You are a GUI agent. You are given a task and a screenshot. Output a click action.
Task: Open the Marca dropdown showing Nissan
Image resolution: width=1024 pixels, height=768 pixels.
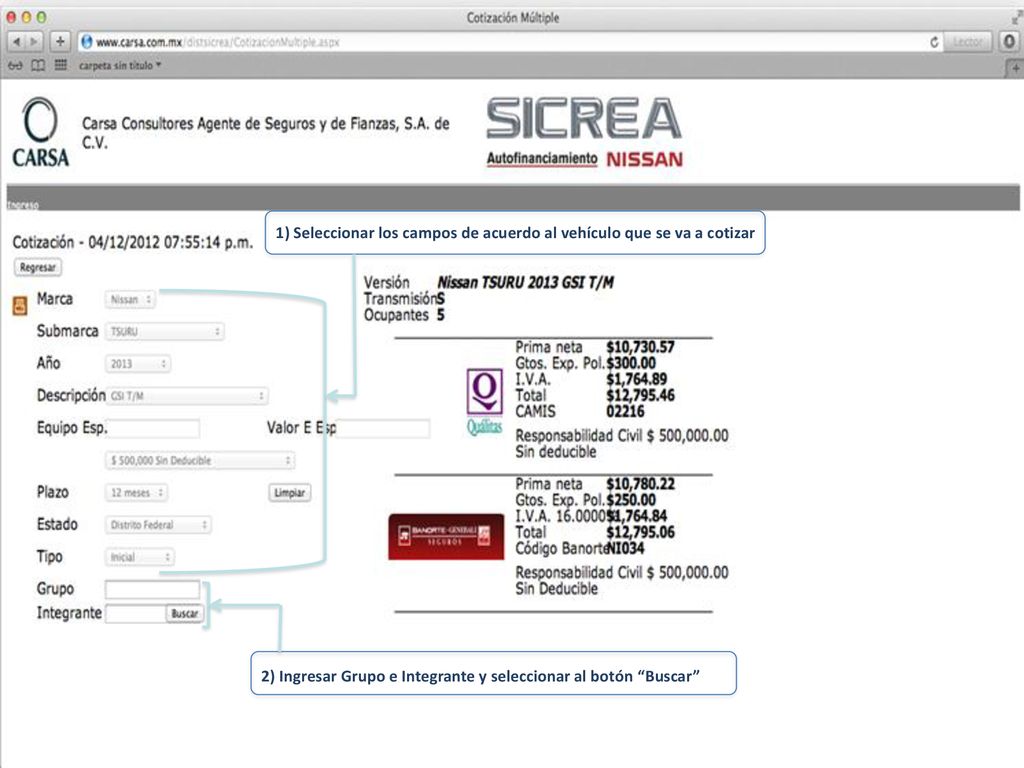click(x=129, y=300)
